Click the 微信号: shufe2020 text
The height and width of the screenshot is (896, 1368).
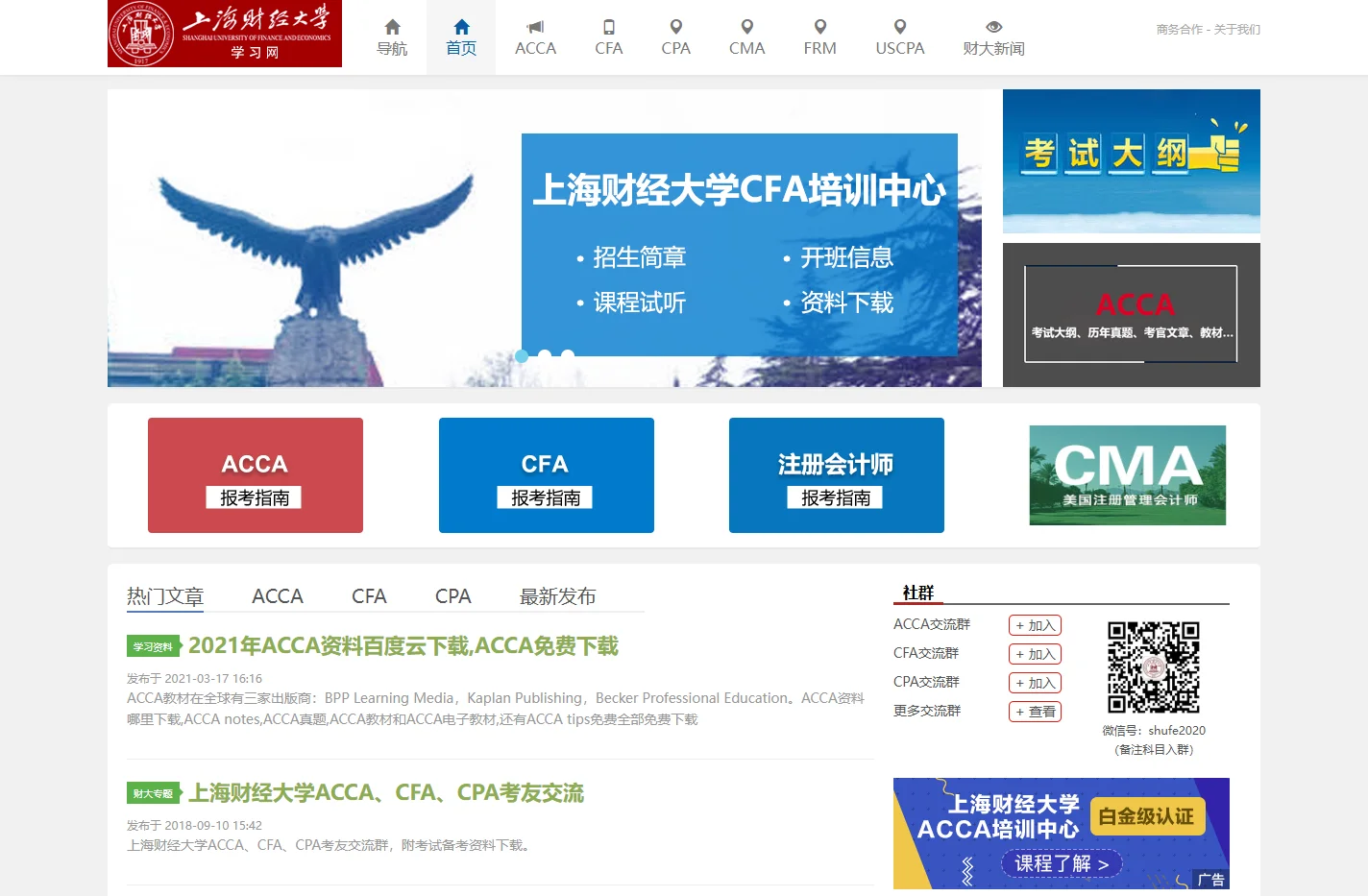tap(1154, 730)
